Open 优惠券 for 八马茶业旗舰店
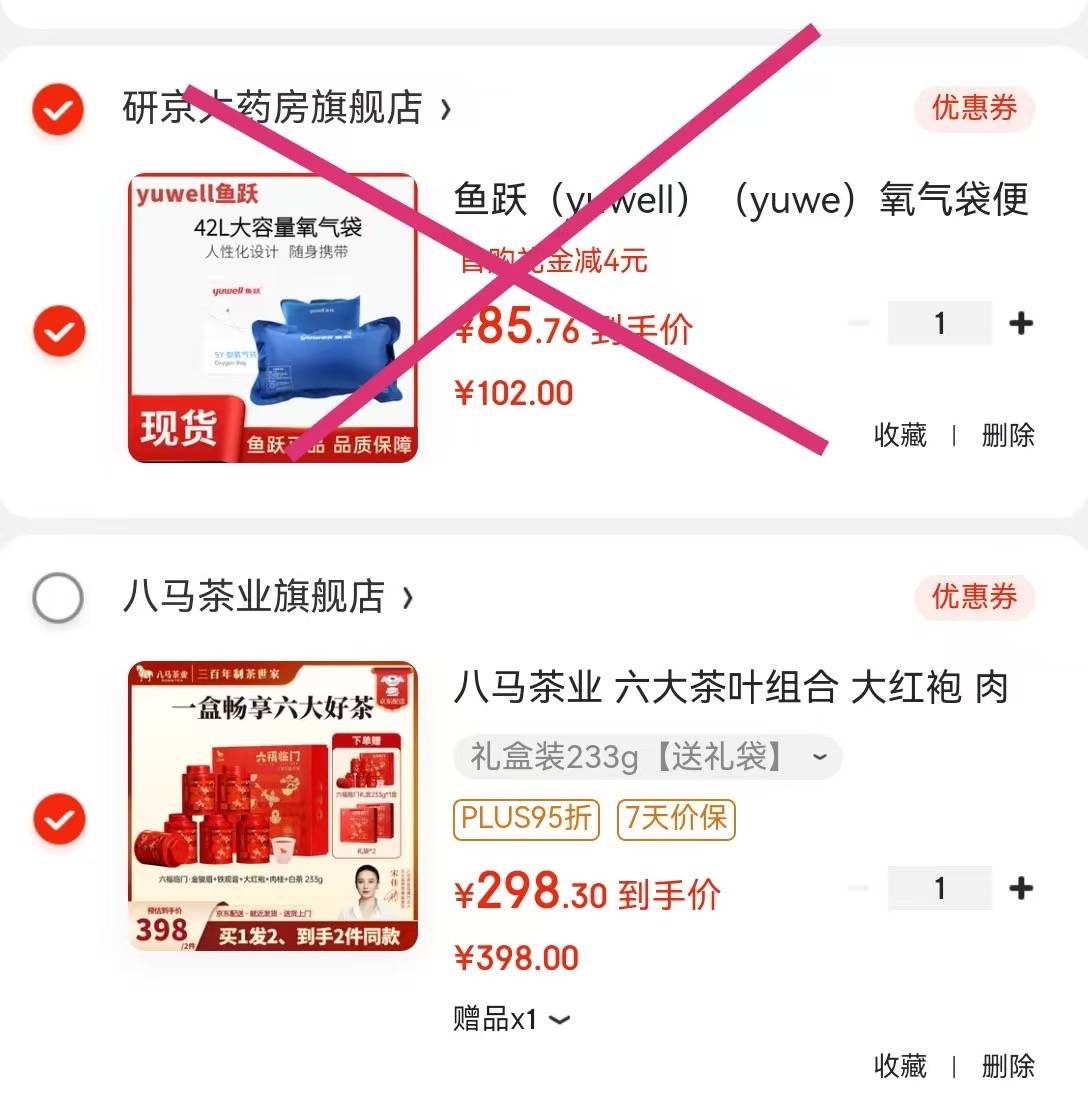The image size is (1088, 1099). [x=974, y=597]
